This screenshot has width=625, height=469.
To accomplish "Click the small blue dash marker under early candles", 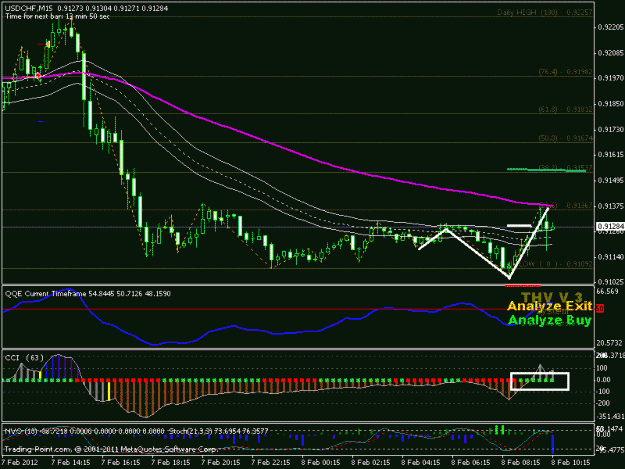I will click(x=41, y=121).
